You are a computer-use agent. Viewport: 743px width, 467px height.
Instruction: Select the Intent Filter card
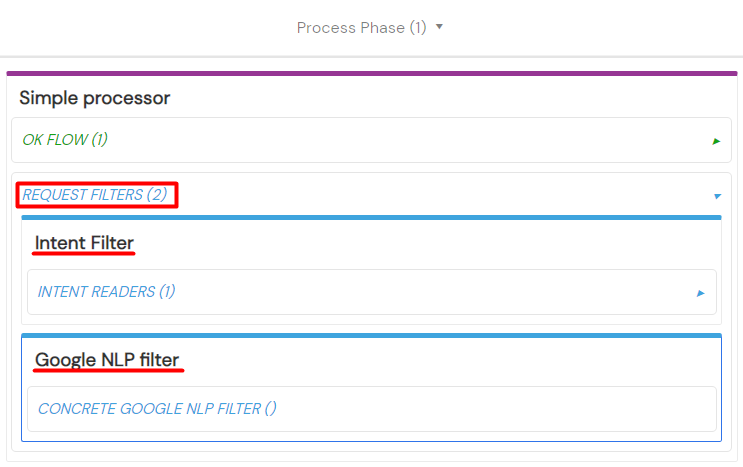tap(372, 270)
